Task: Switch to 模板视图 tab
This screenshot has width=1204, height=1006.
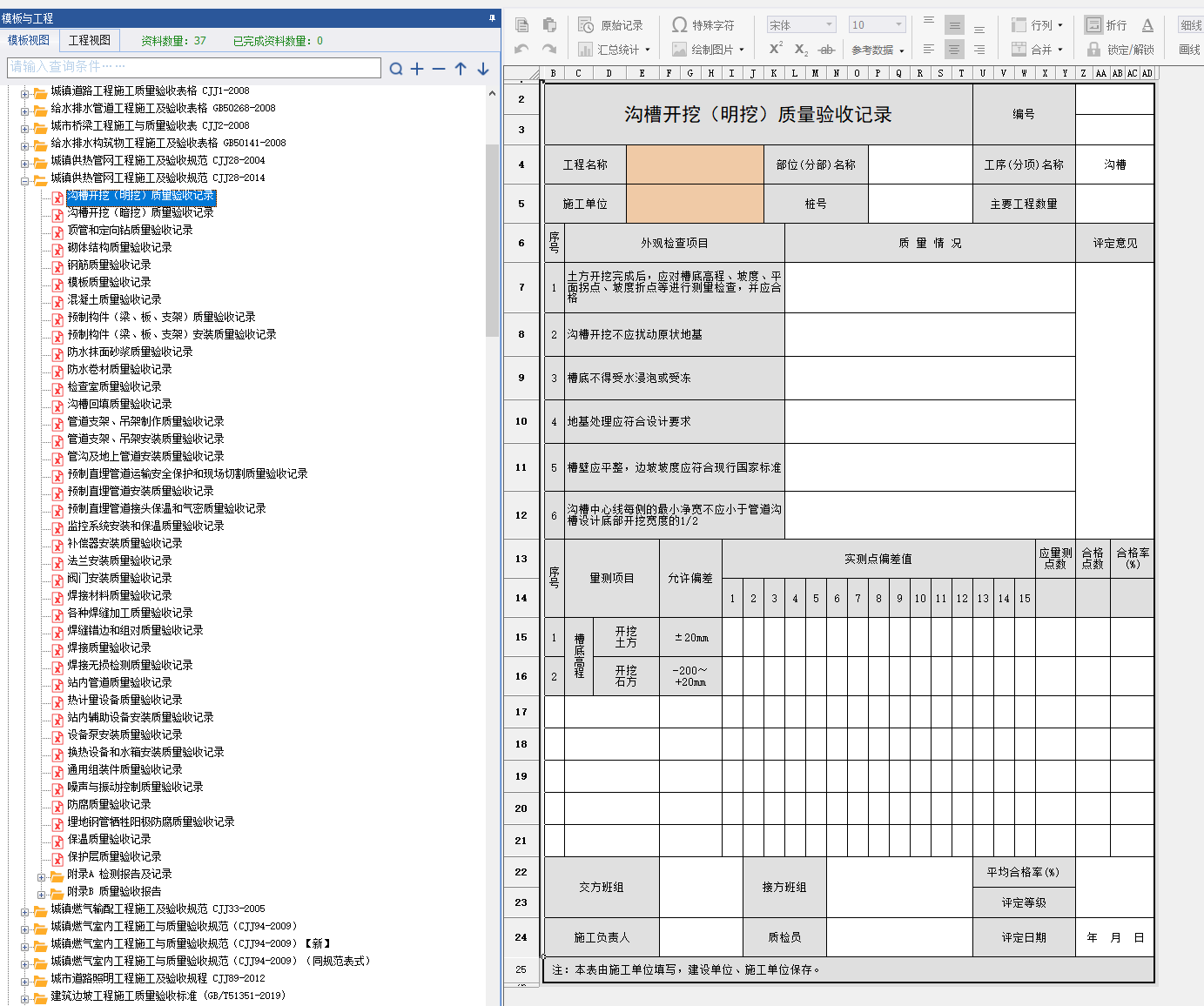Action: 29,40
